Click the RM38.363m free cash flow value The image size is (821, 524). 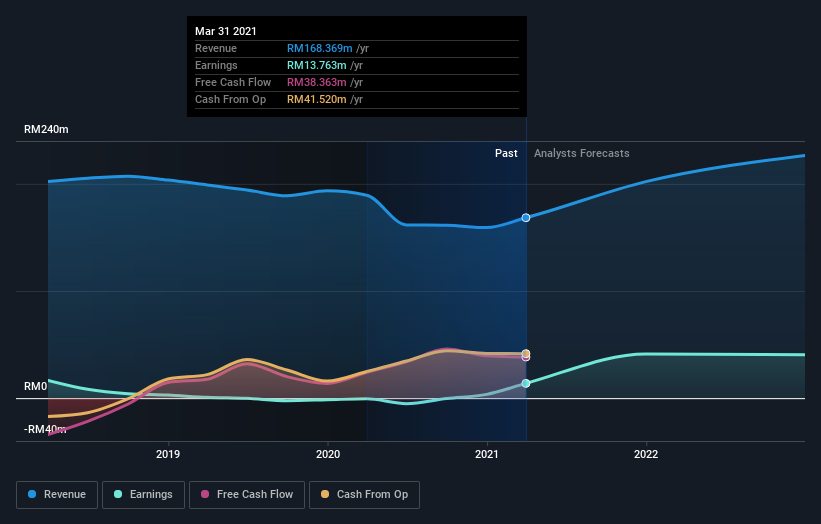click(x=317, y=82)
